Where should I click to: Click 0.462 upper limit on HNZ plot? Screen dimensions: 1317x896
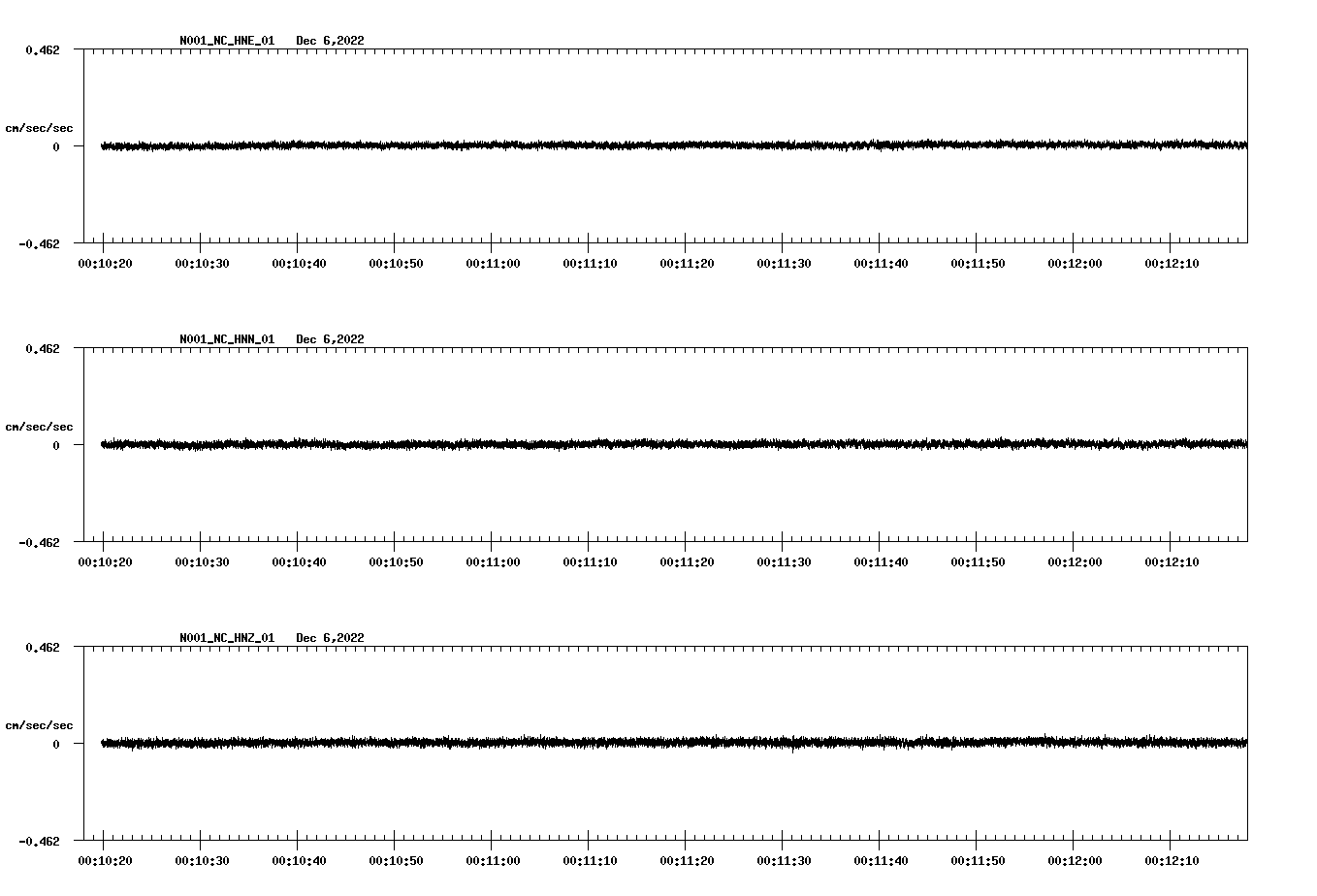click(43, 647)
